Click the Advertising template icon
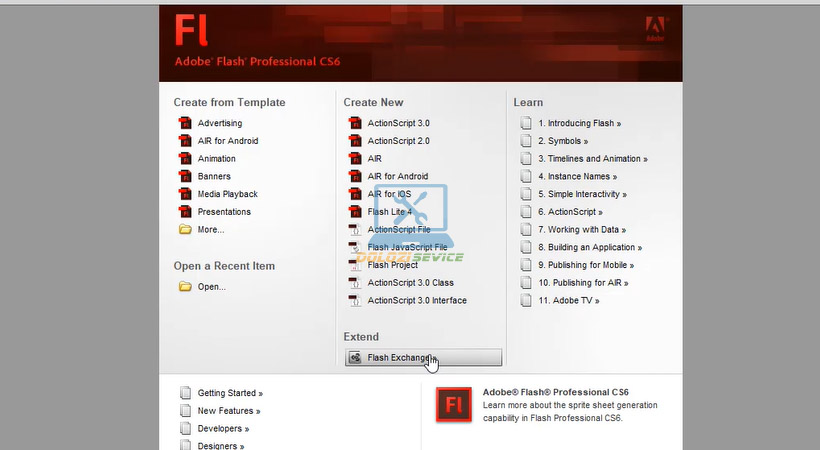820x450 pixels. coord(184,123)
